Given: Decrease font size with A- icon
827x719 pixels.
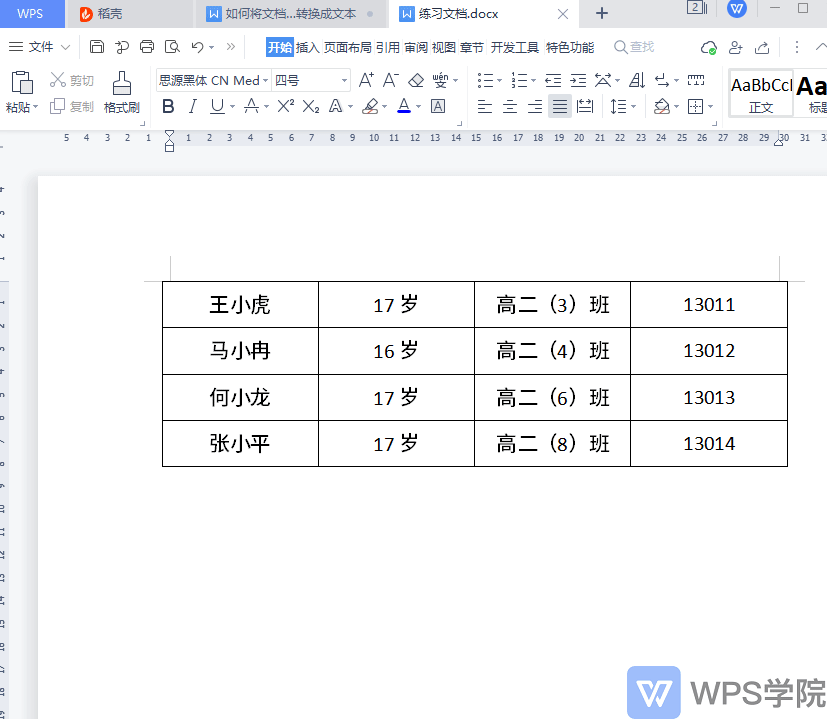Looking at the screenshot, I should click(390, 80).
